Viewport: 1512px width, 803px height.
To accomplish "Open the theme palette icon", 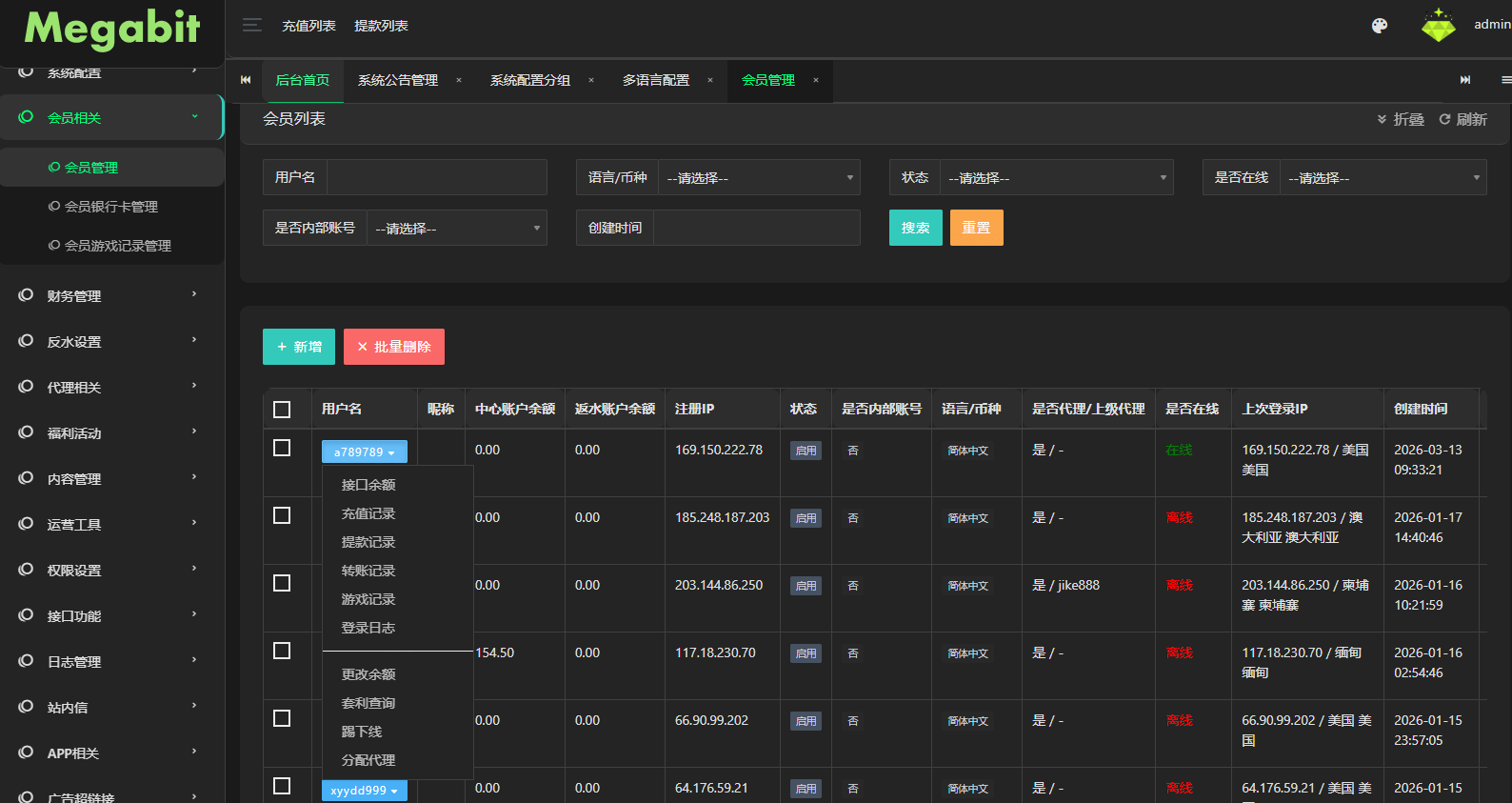I will 1379,26.
